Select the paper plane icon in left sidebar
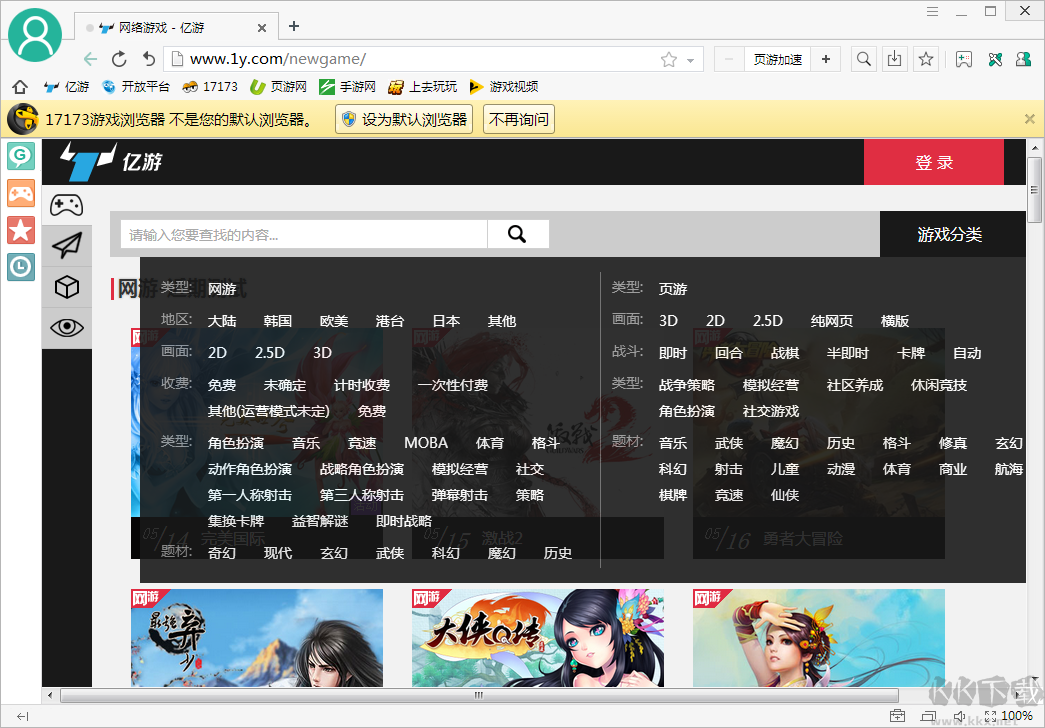This screenshot has height=728, width=1045. click(x=66, y=245)
